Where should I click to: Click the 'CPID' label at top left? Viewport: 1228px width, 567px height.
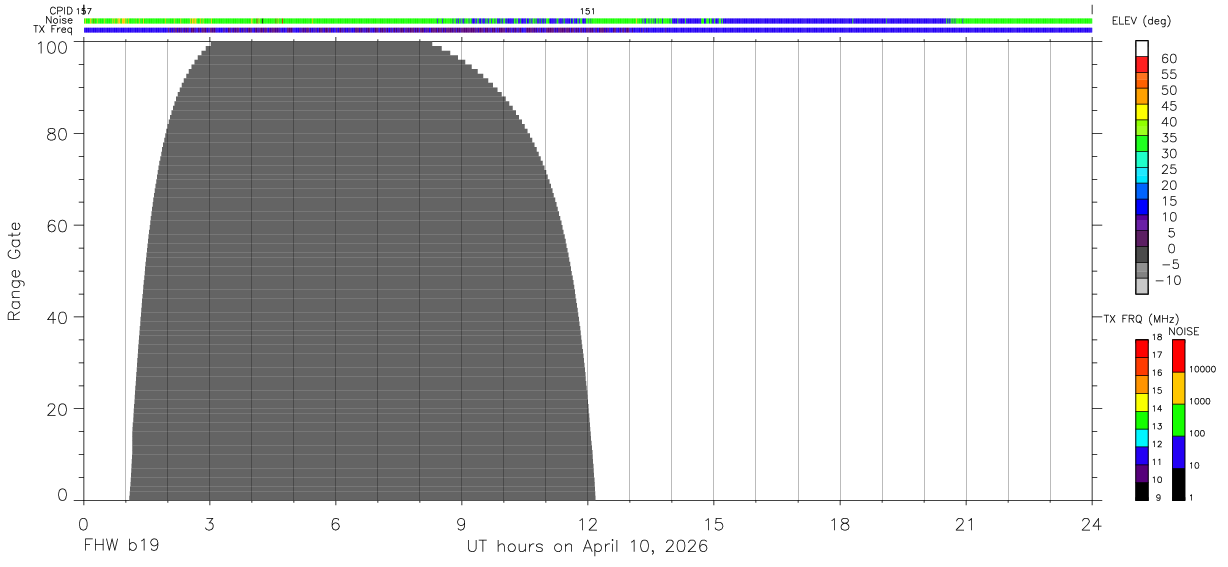pyautogui.click(x=61, y=11)
